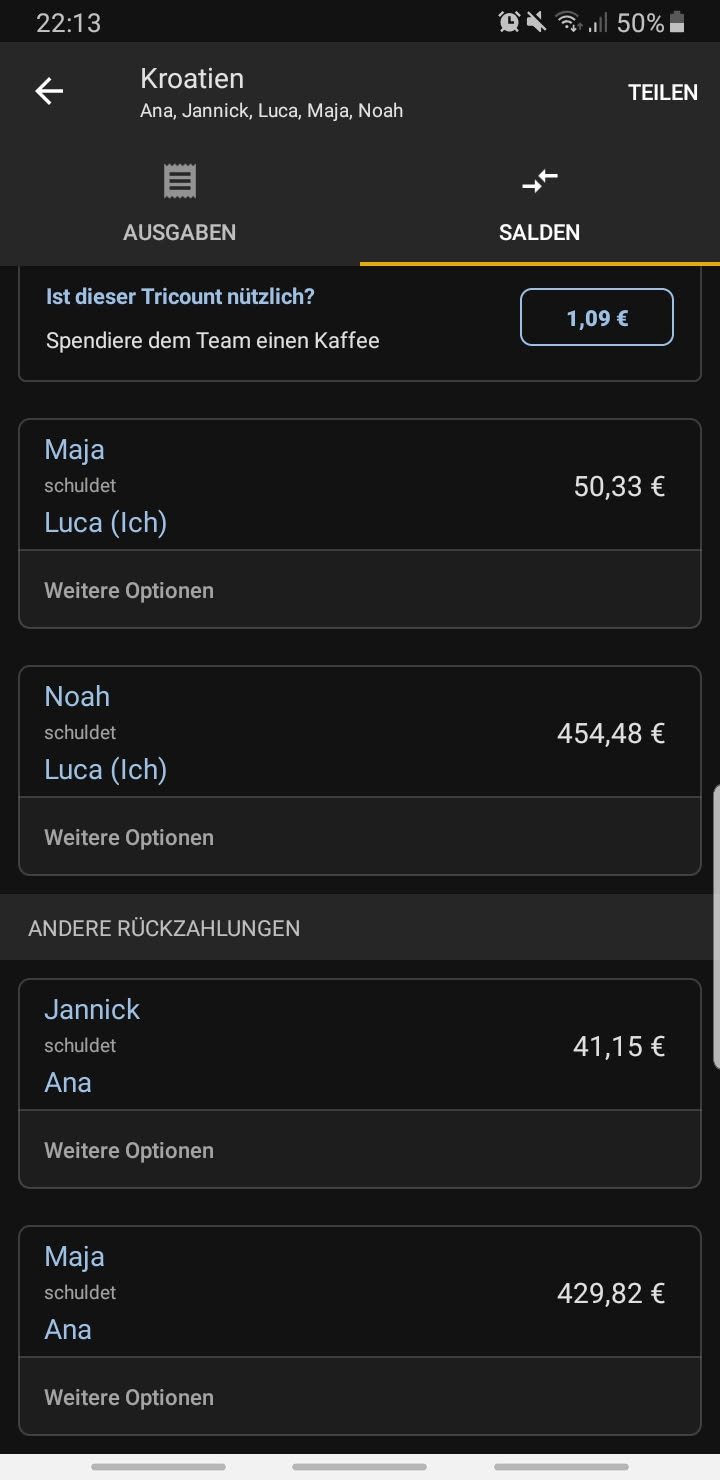Tap the Salden arrows icon
The width and height of the screenshot is (720, 1480).
coord(540,182)
